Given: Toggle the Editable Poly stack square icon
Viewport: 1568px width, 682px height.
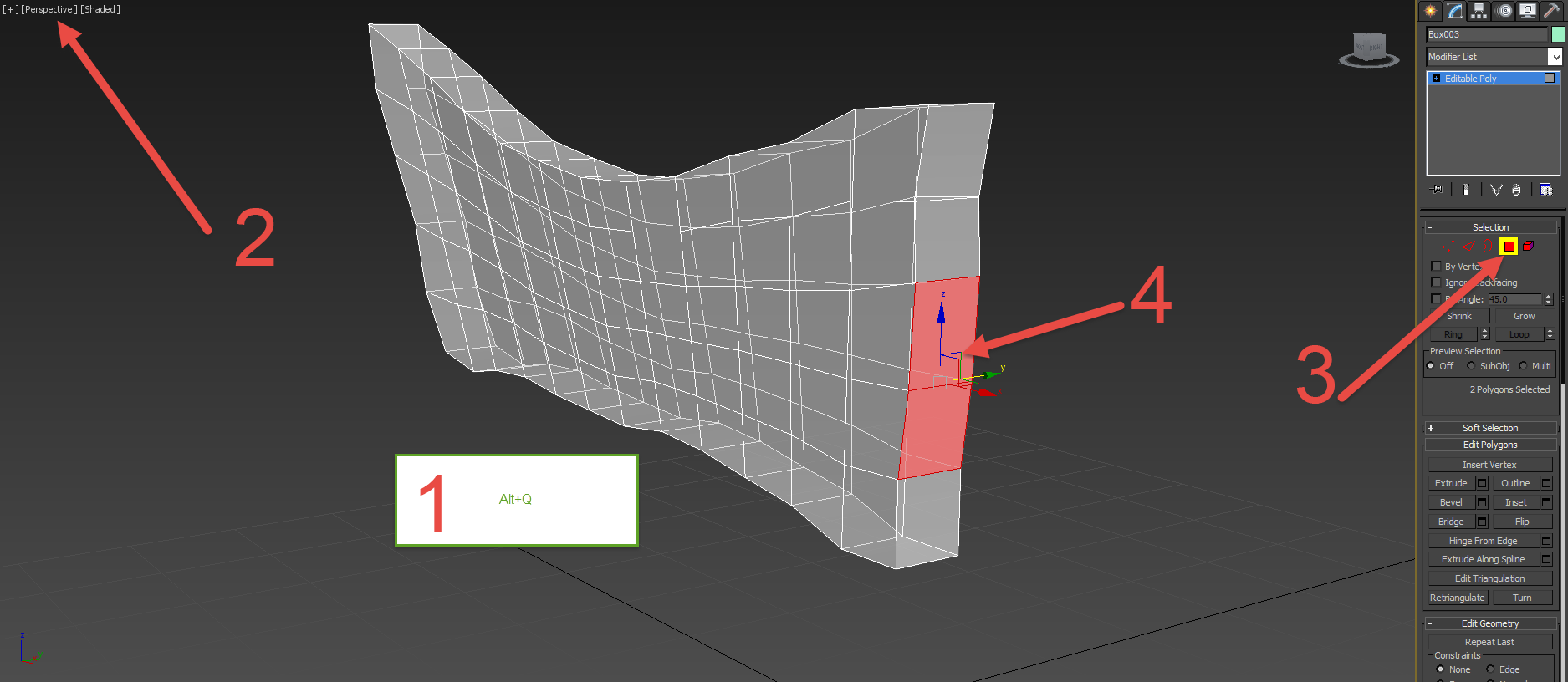Looking at the screenshot, I should (x=1550, y=78).
